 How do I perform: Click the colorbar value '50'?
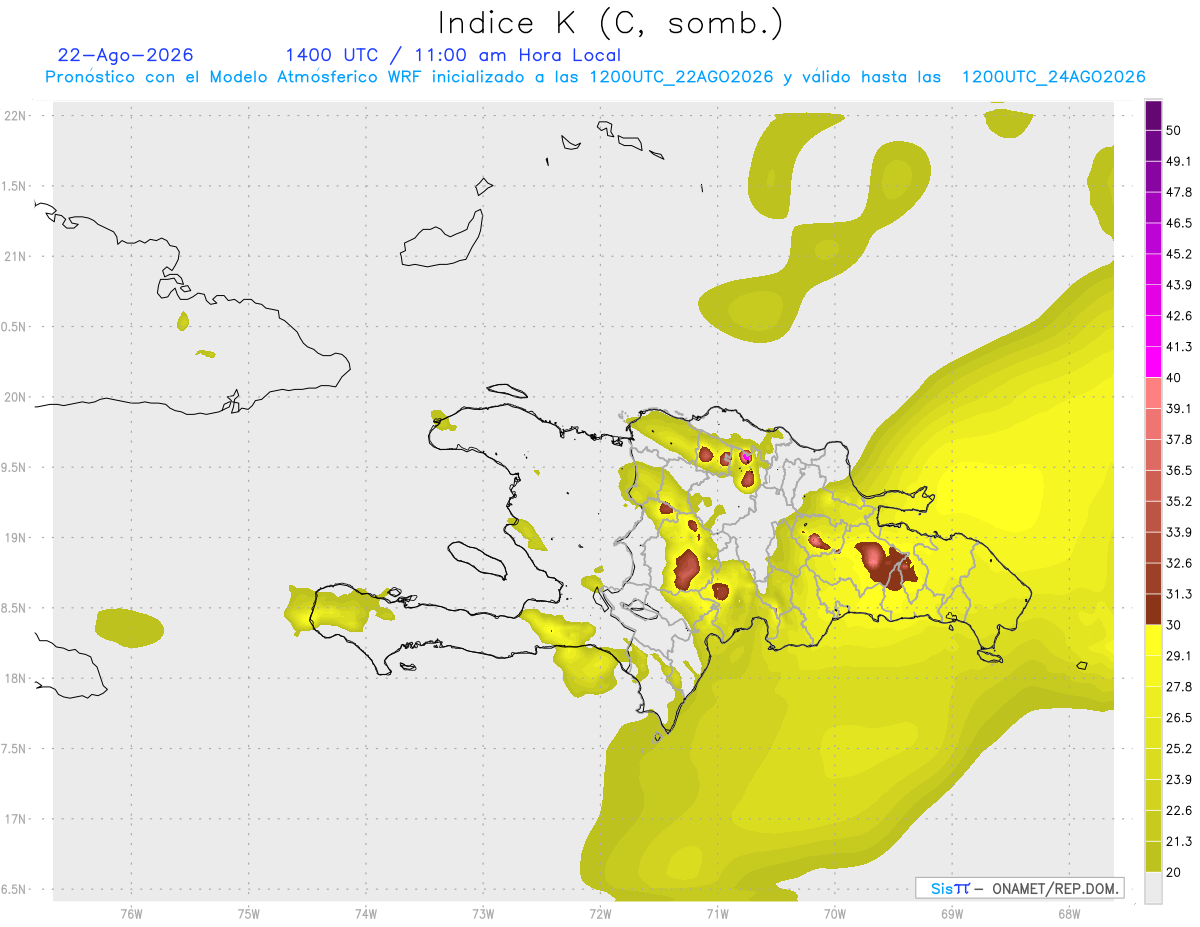click(1174, 130)
